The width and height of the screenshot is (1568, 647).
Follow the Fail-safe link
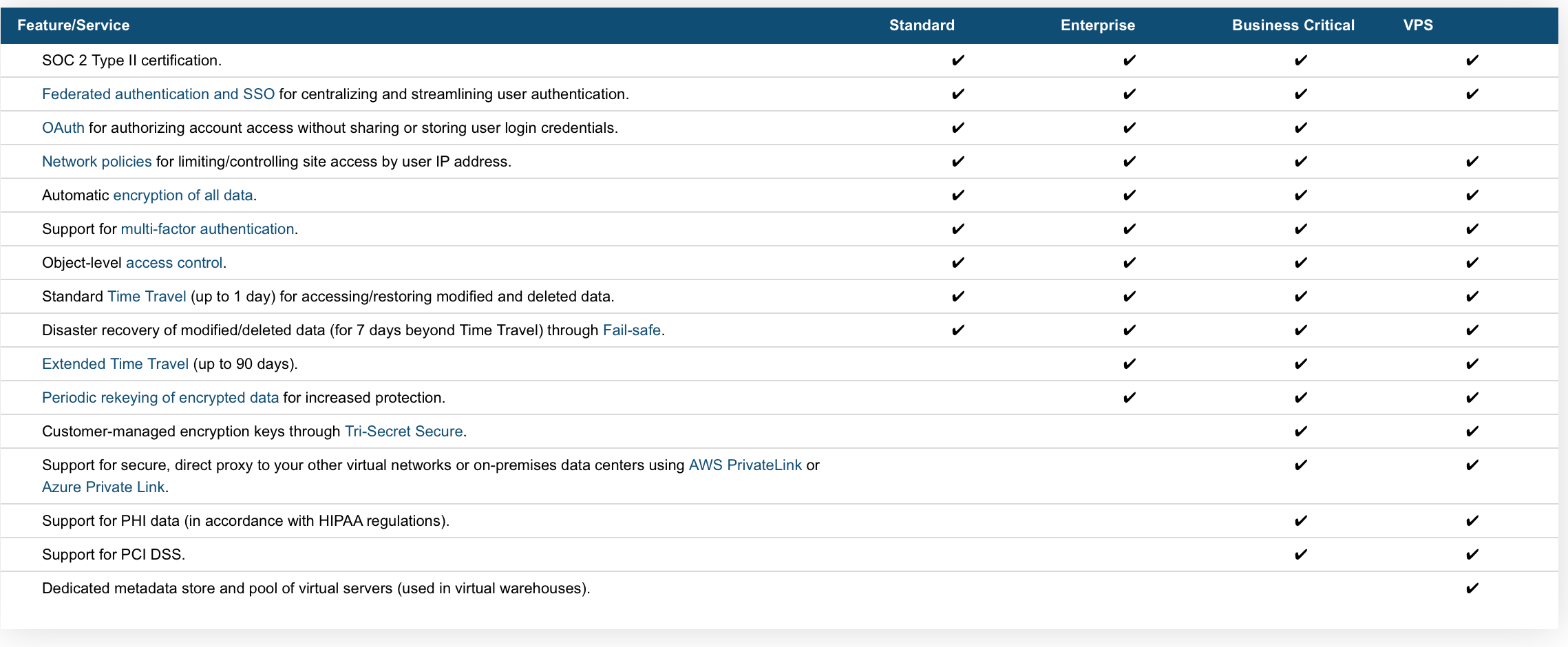[631, 330]
